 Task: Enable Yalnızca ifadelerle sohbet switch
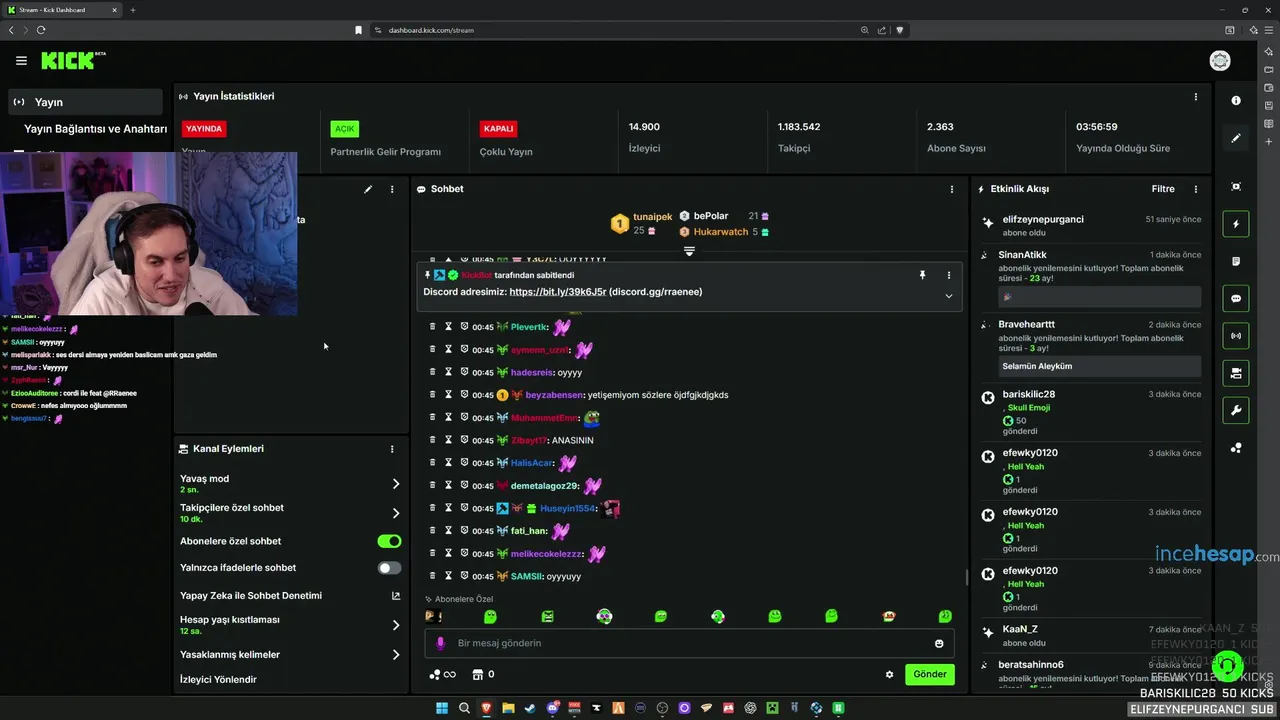coord(389,568)
